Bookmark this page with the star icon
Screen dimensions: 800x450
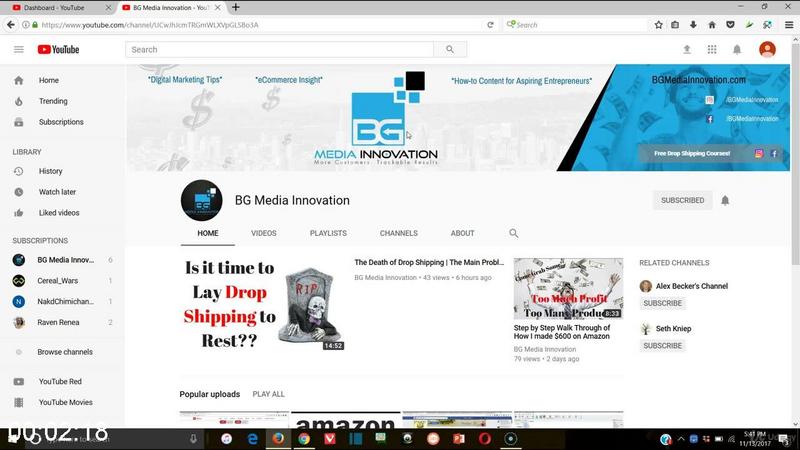pos(659,24)
